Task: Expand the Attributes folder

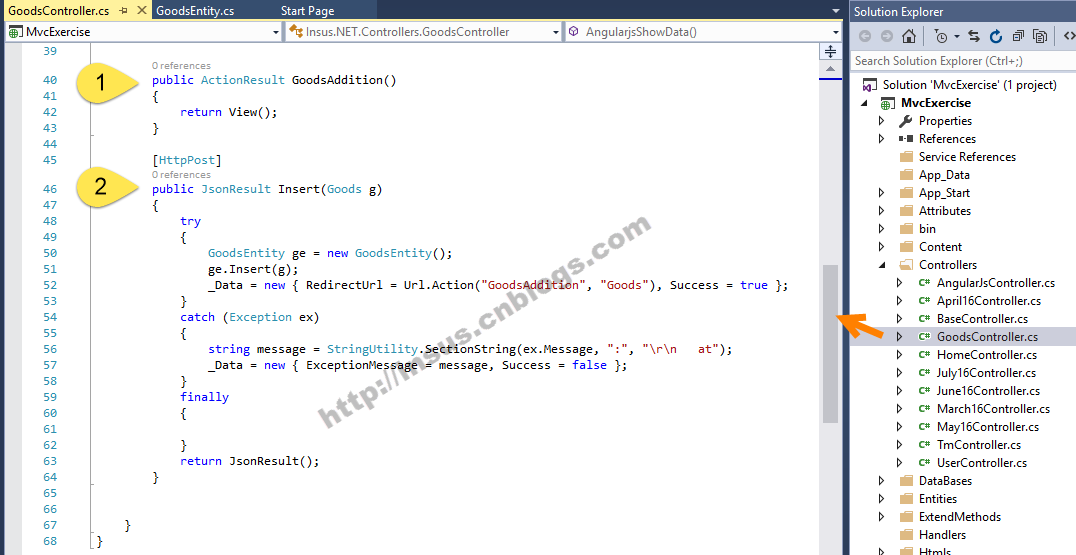Action: (x=882, y=211)
